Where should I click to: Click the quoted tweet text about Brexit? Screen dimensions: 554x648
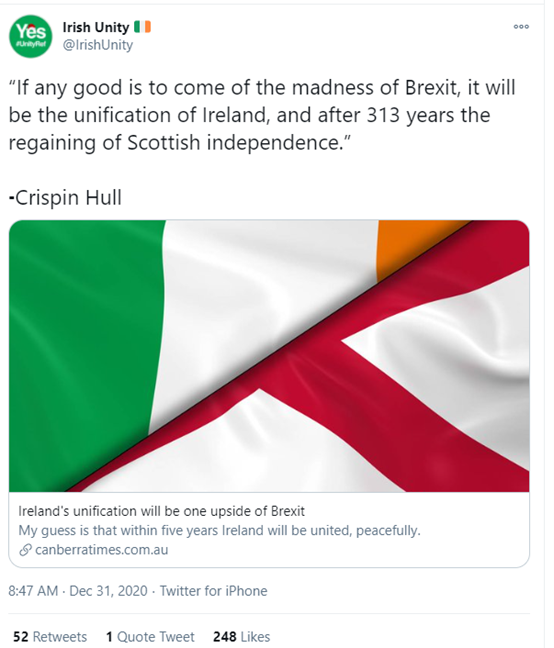coord(262,115)
